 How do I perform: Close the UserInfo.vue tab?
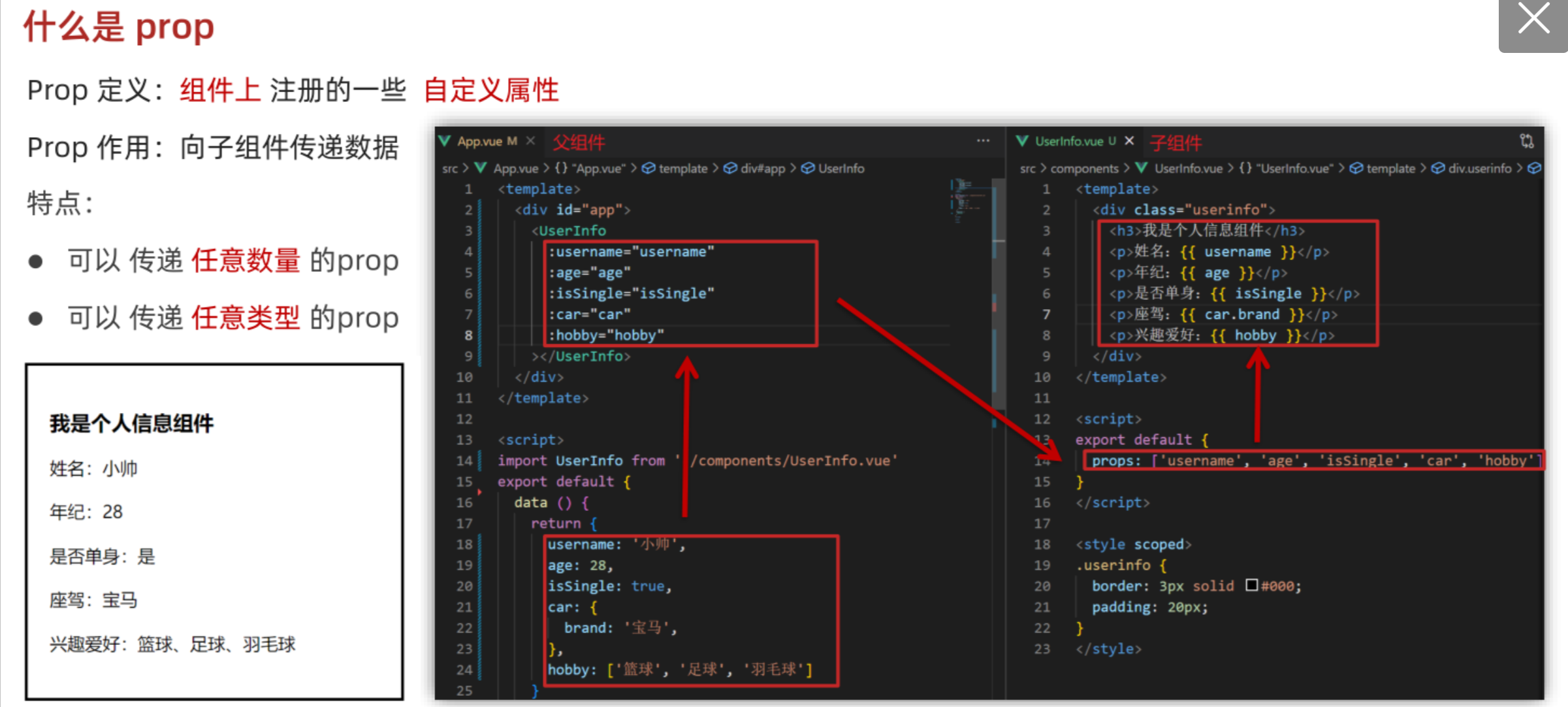click(x=1129, y=140)
